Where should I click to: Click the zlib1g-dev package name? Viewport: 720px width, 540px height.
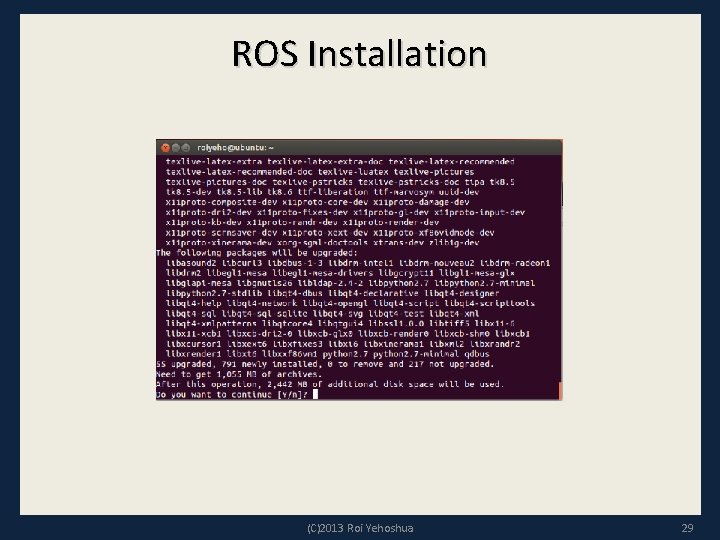[x=454, y=242]
